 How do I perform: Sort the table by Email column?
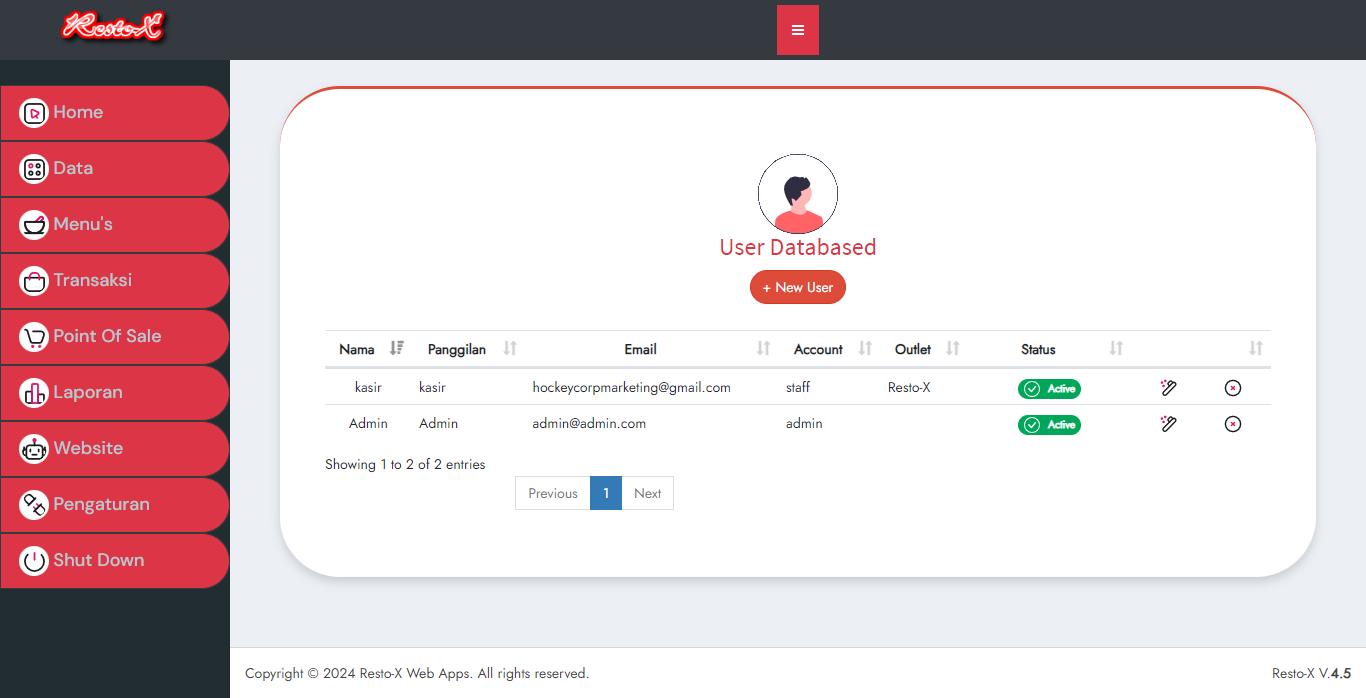coord(651,349)
